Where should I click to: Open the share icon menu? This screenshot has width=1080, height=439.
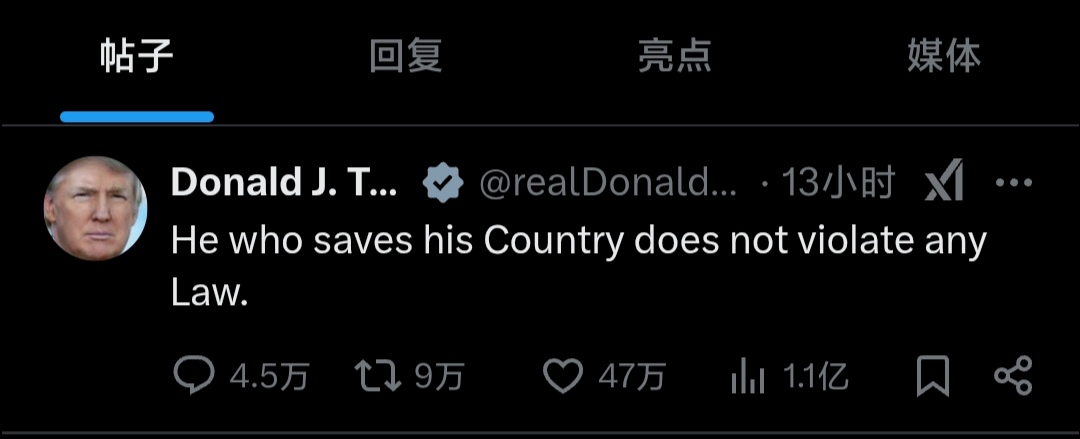pyautogui.click(x=1013, y=376)
